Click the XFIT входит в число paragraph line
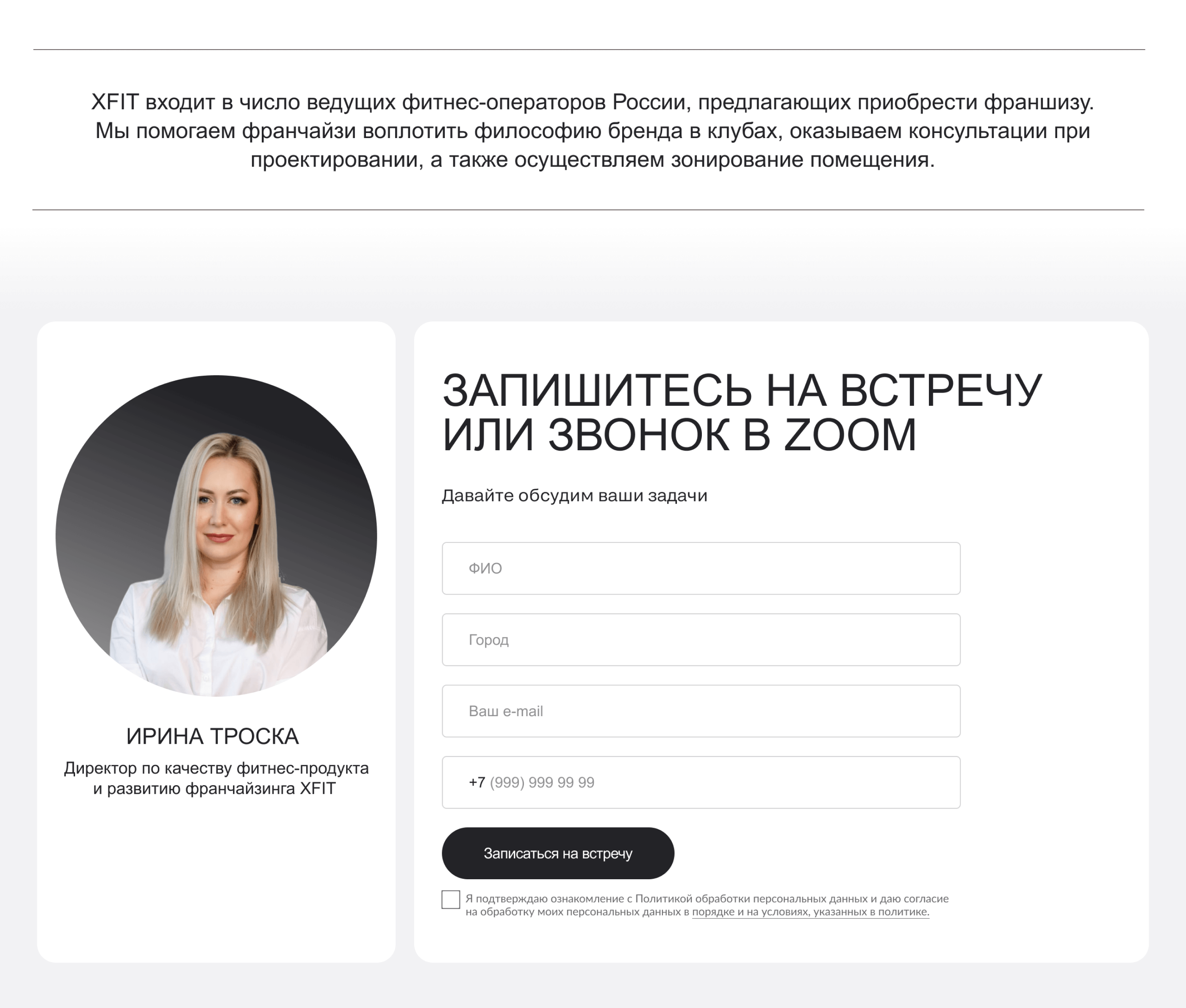The height and width of the screenshot is (1008, 1186). (x=592, y=102)
